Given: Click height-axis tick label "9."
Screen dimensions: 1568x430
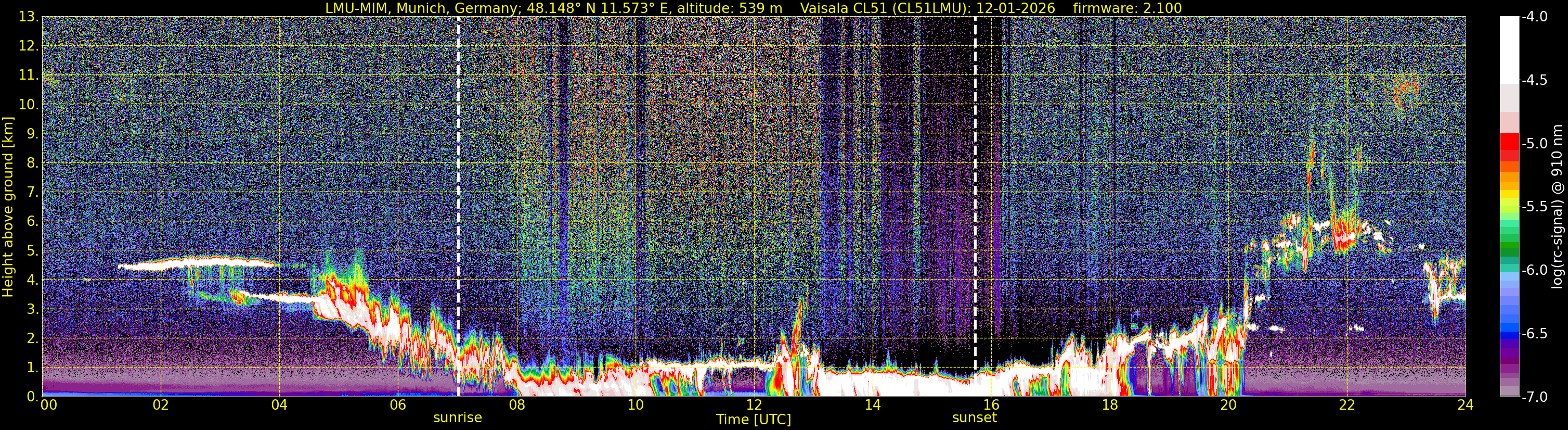Looking at the screenshot, I should (32, 134).
